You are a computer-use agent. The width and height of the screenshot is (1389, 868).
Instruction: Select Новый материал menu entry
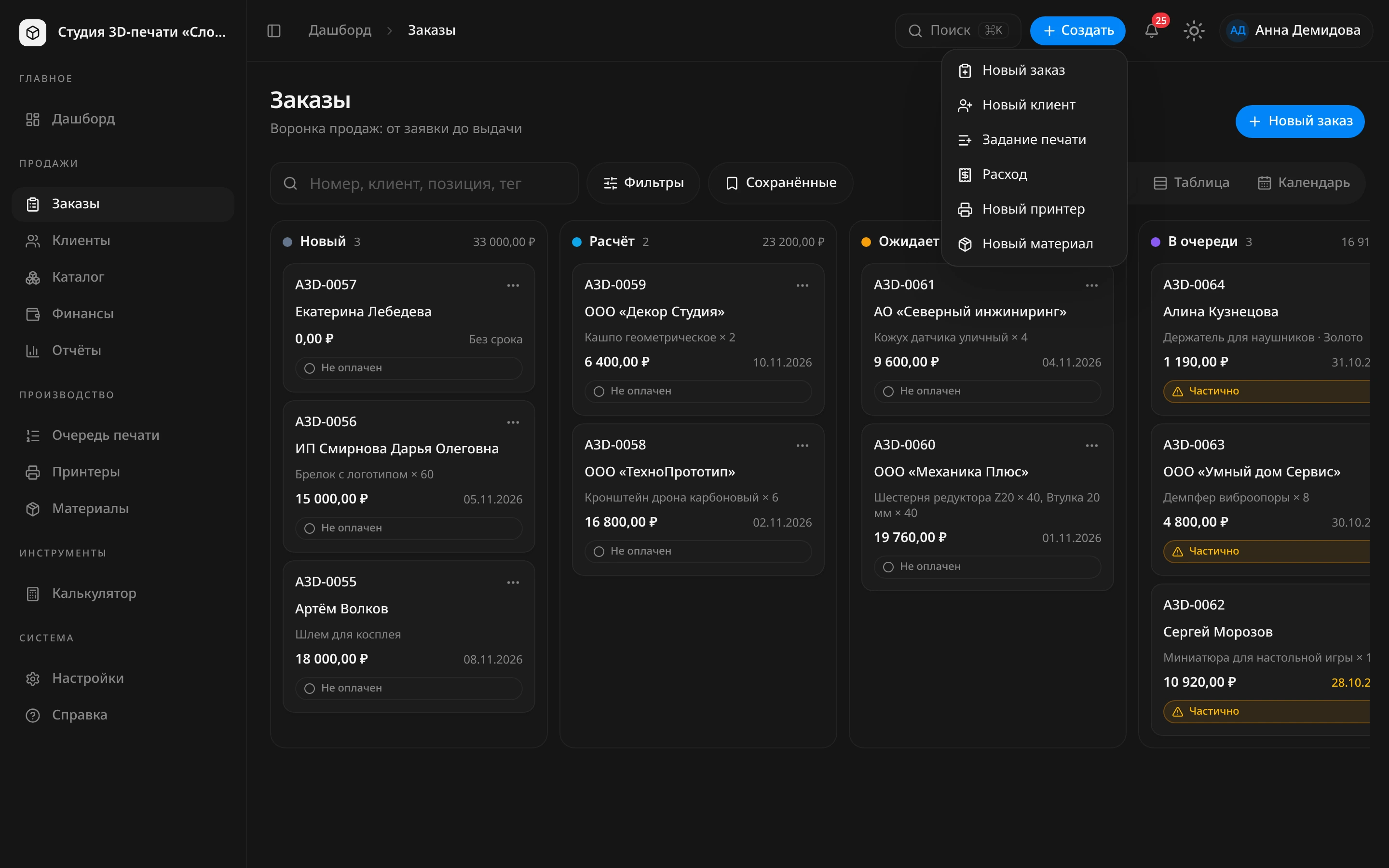click(x=1035, y=244)
